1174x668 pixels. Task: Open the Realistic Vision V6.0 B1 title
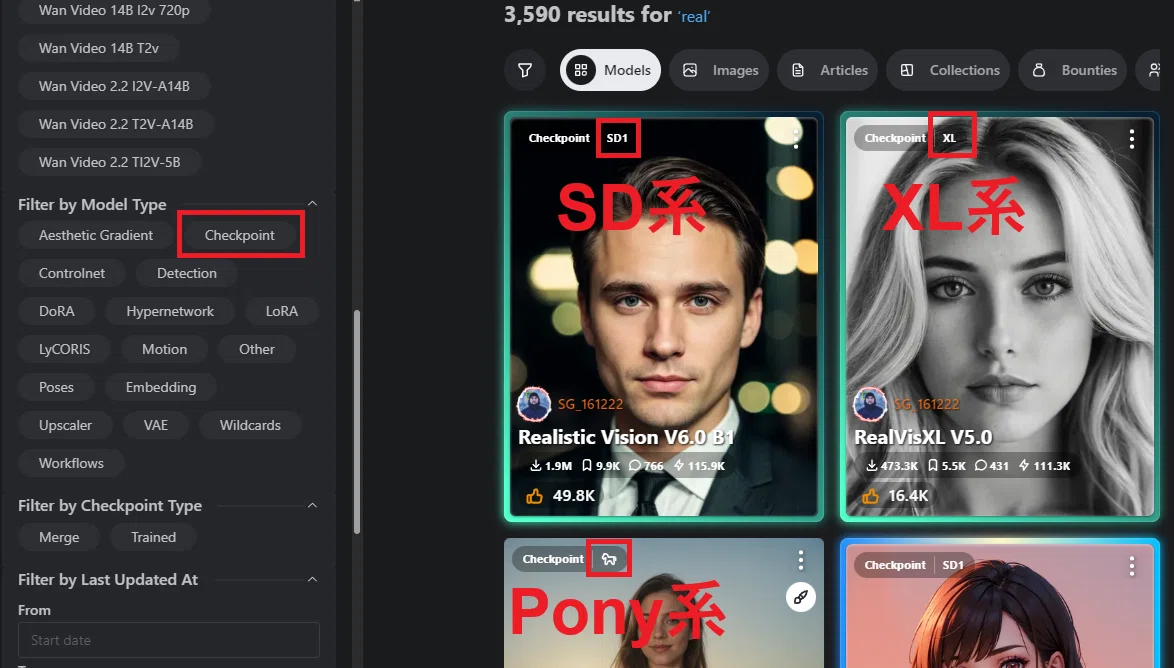click(x=626, y=437)
